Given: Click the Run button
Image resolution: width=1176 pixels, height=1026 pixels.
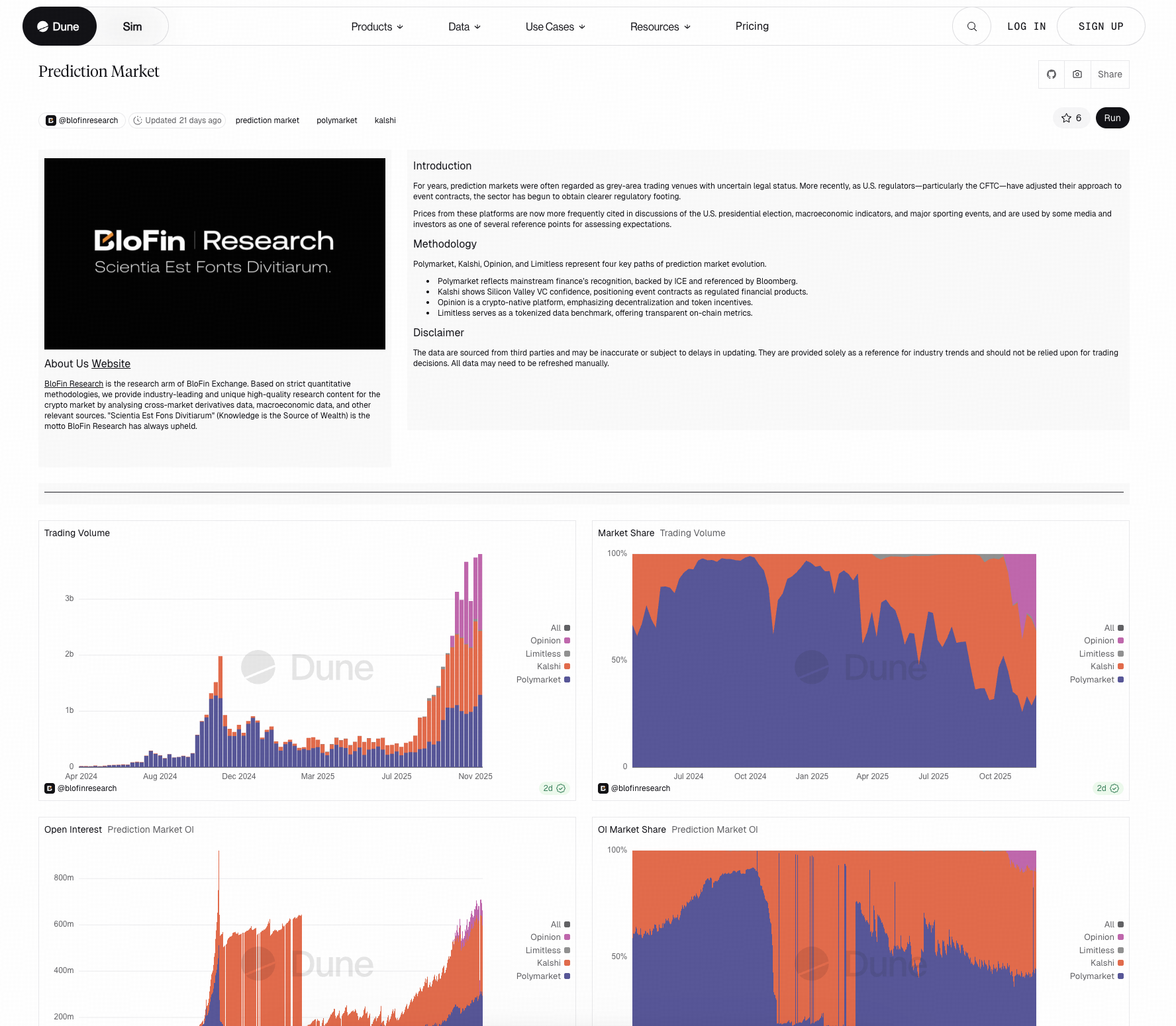Looking at the screenshot, I should pyautogui.click(x=1112, y=118).
